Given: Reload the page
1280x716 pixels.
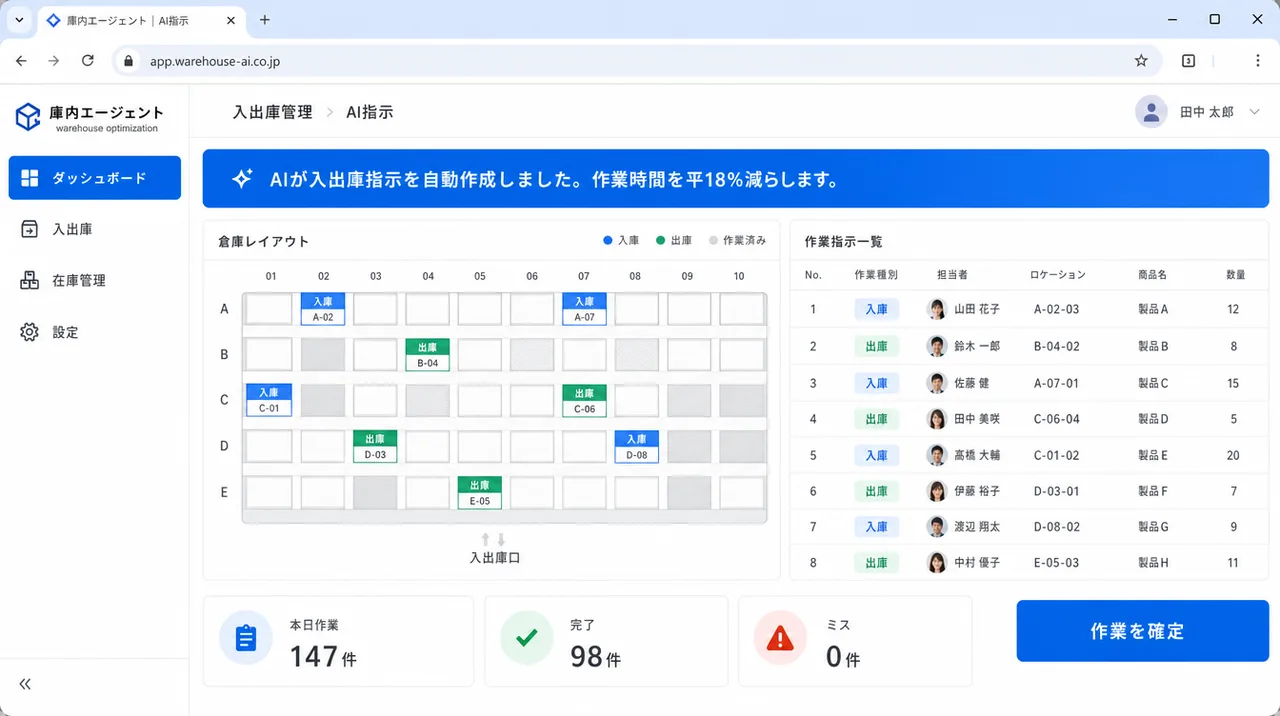Looking at the screenshot, I should [88, 61].
